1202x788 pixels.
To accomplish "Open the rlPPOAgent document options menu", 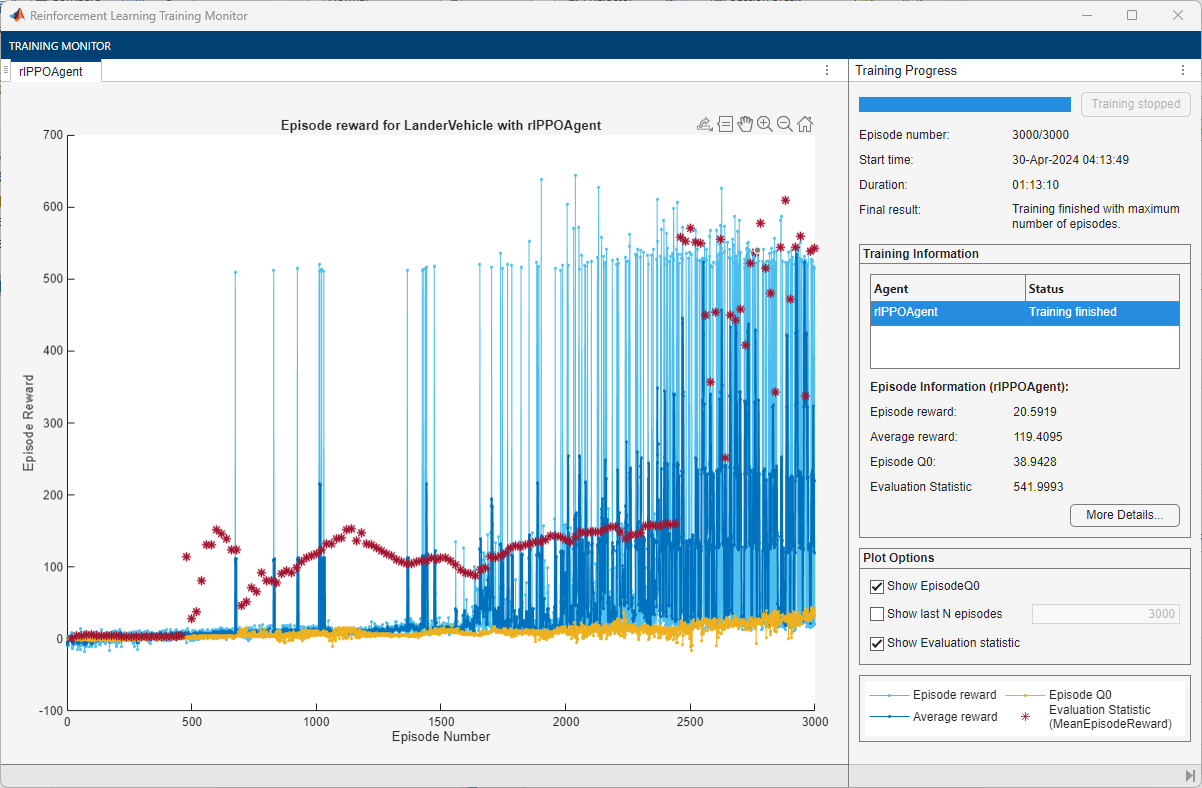I will 827,71.
